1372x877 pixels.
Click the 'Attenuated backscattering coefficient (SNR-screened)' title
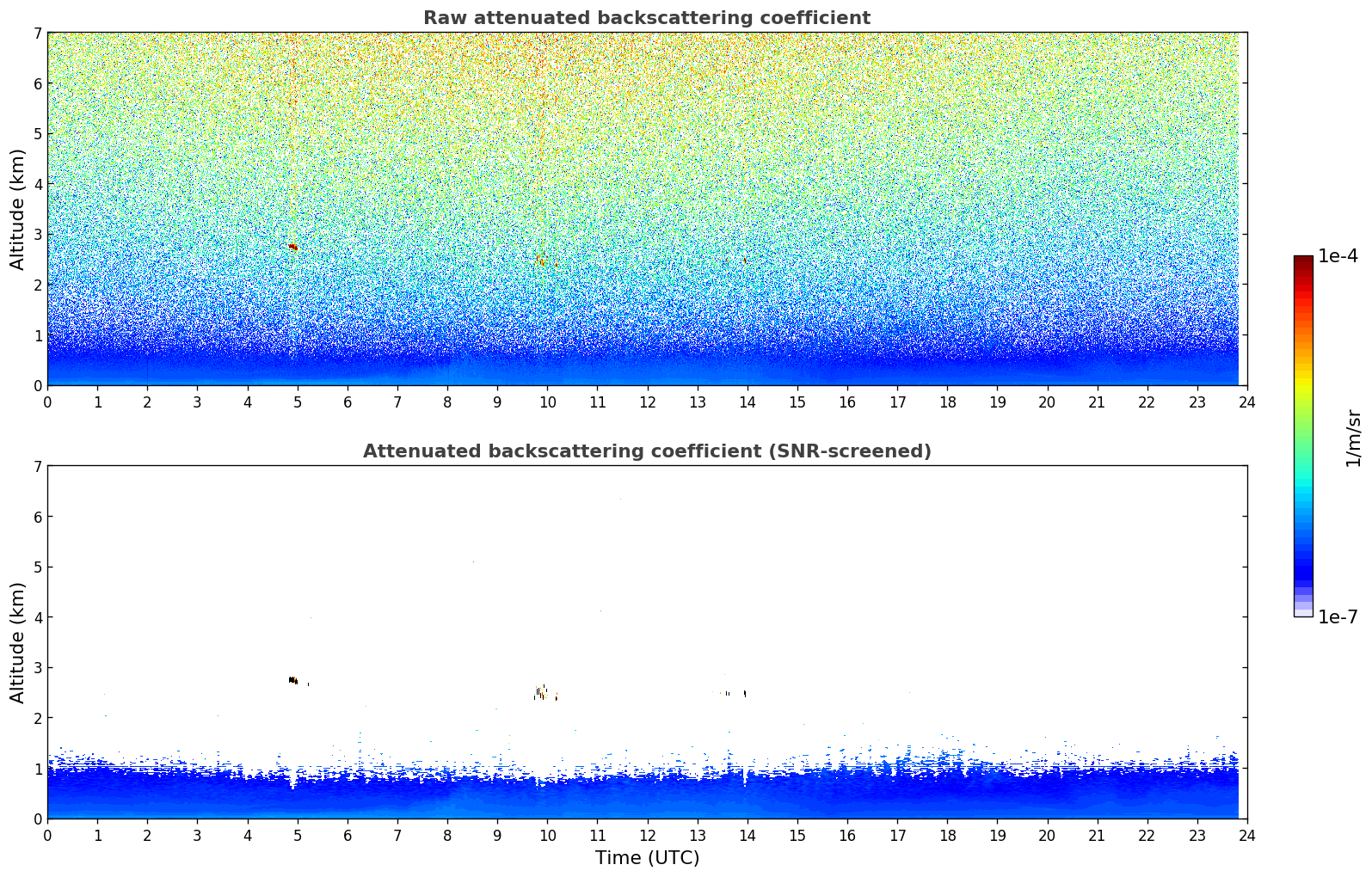point(647,451)
